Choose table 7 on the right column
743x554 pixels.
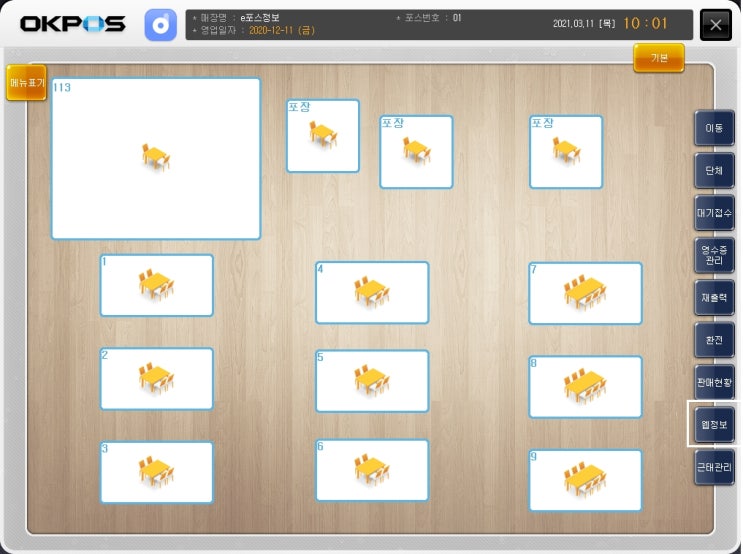click(586, 293)
